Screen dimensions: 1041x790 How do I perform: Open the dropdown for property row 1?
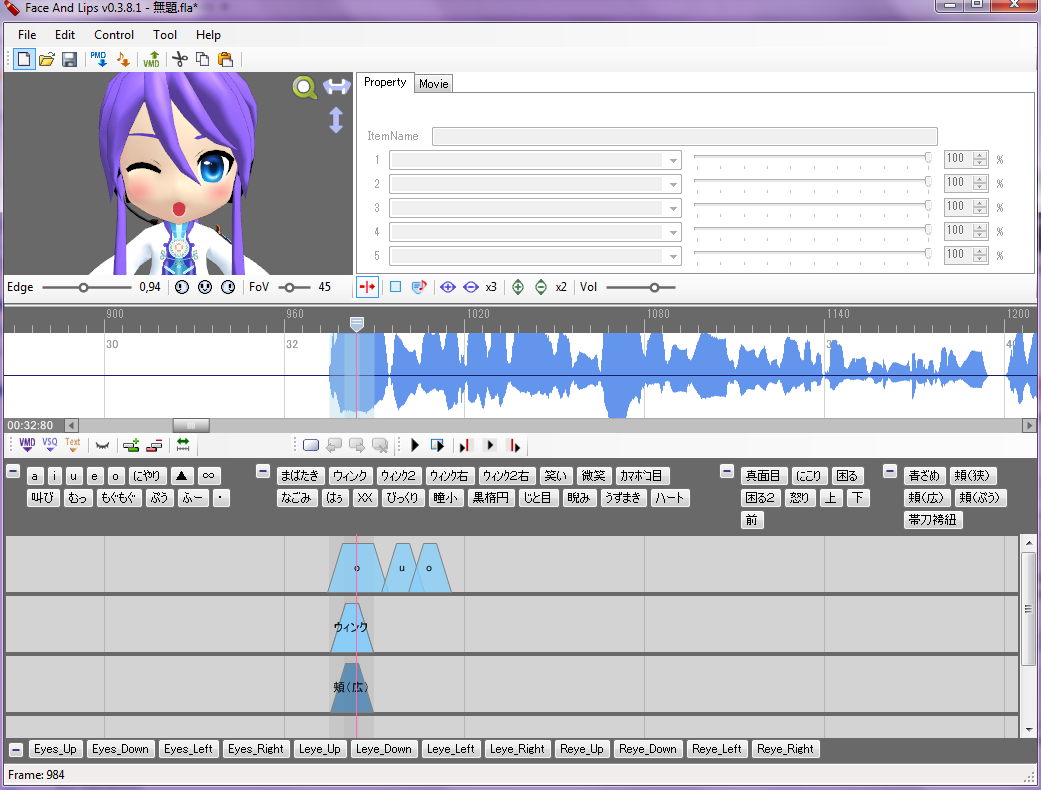[x=673, y=160]
